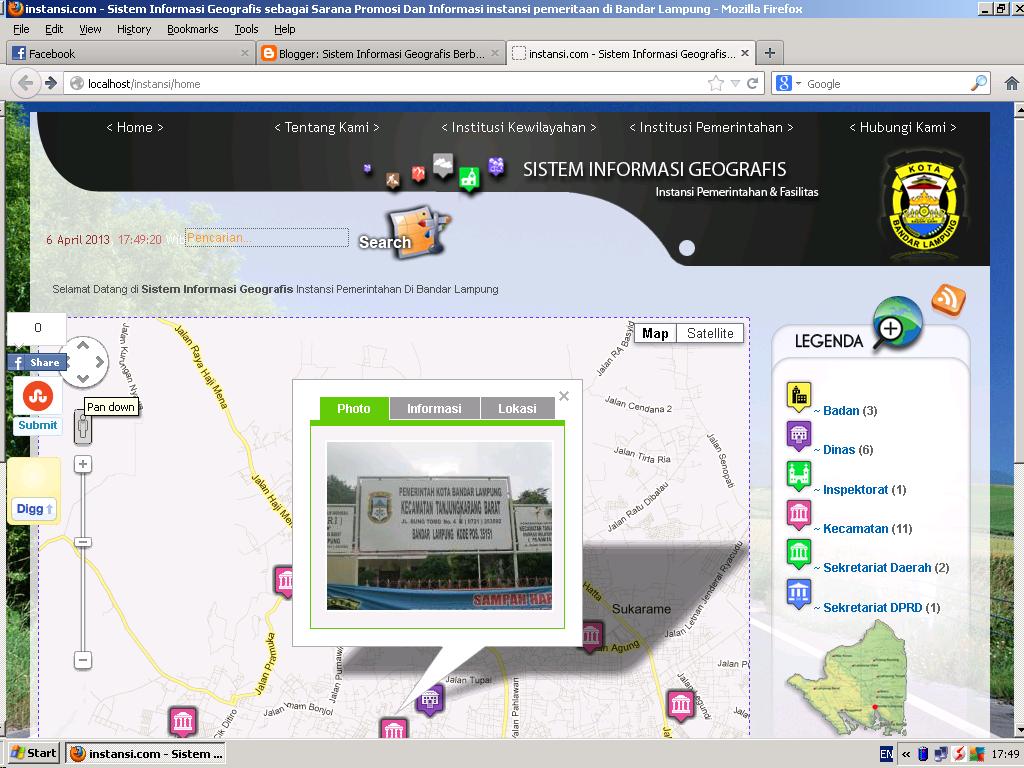The height and width of the screenshot is (768, 1024).
Task: Open the Tools menu in Firefox
Action: (246, 29)
